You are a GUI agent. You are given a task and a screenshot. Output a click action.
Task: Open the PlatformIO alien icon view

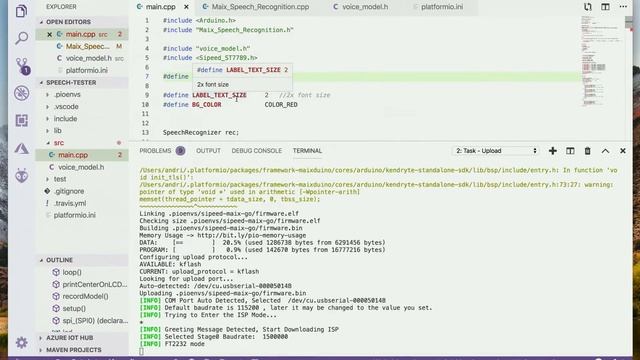click(21, 176)
